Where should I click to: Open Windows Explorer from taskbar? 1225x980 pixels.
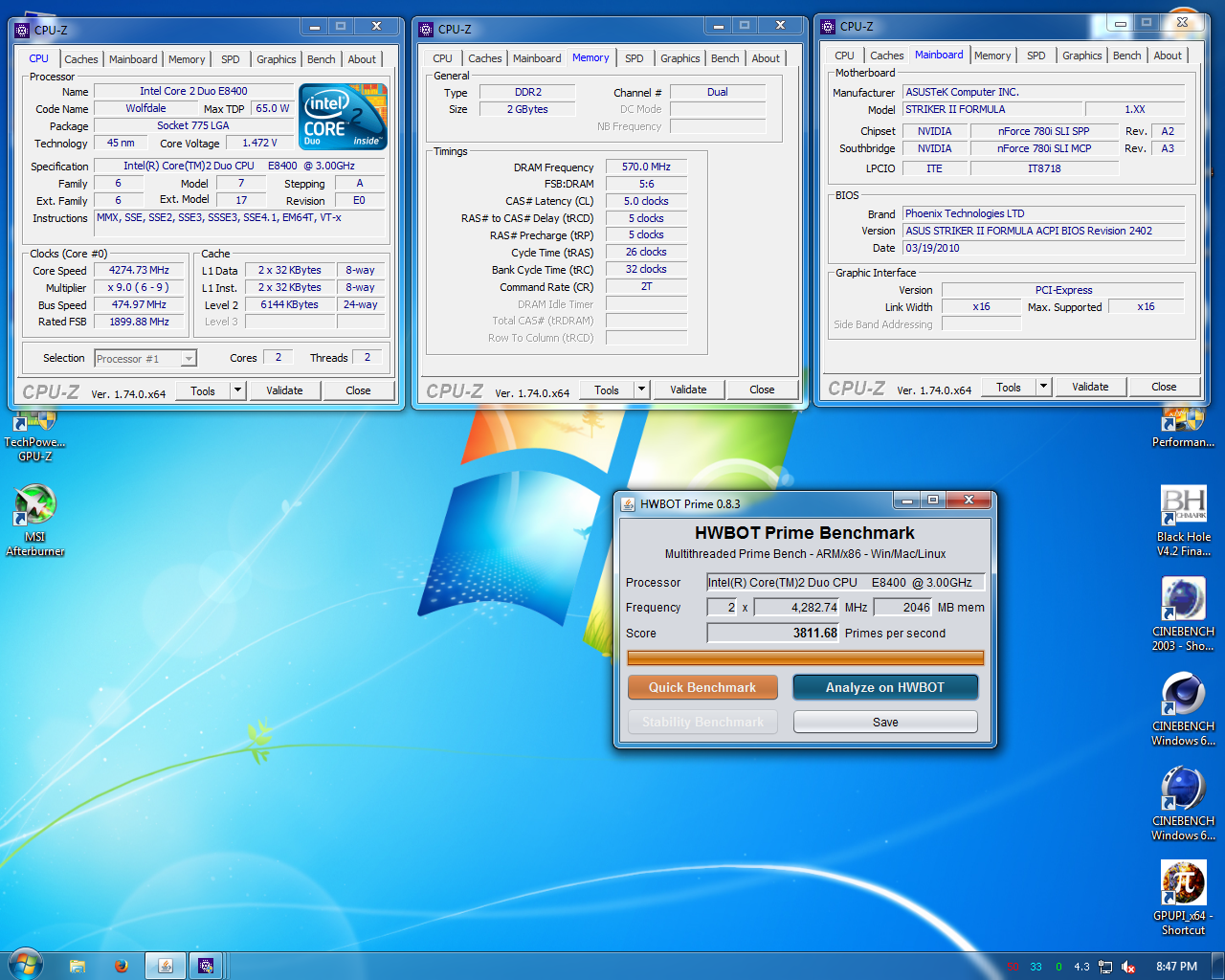pyautogui.click(x=78, y=966)
